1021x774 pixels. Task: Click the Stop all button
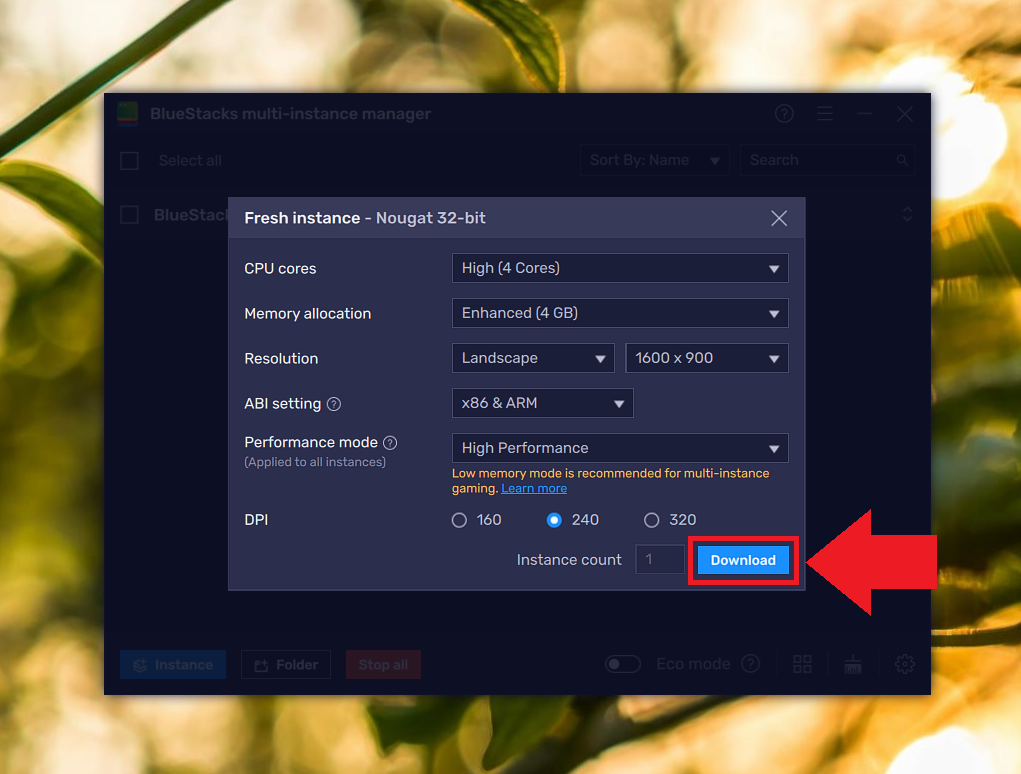tap(383, 664)
